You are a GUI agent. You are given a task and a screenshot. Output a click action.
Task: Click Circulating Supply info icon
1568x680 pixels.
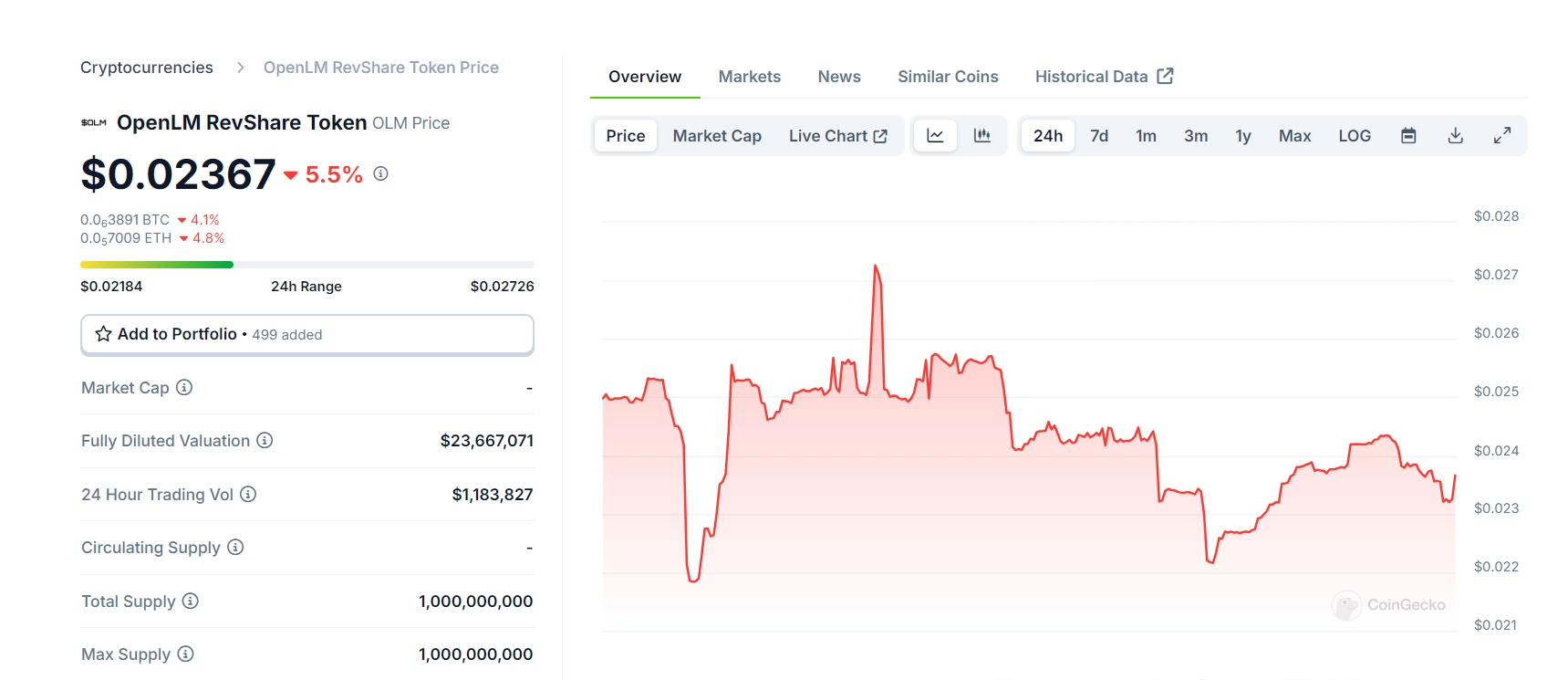[x=235, y=547]
